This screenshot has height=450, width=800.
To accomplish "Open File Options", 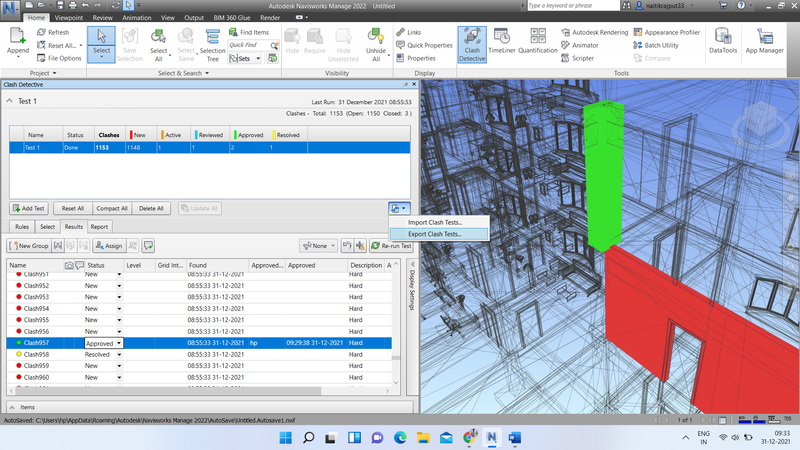I will (x=59, y=58).
